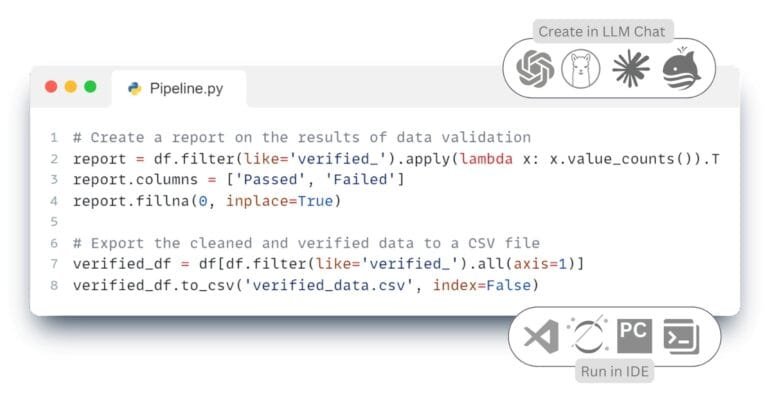Image resolution: width=768 pixels, height=403 pixels.
Task: Place cursor on report.fillna code line
Action: [x=207, y=201]
